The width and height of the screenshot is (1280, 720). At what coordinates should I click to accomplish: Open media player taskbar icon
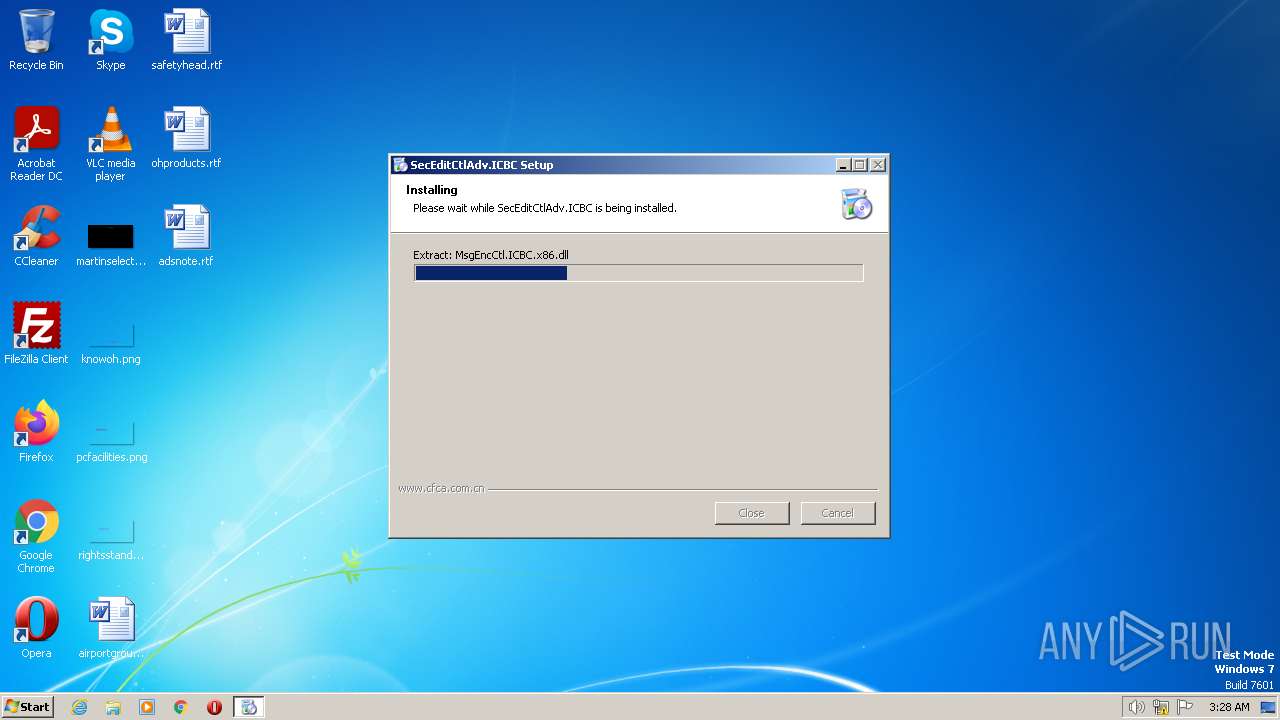(147, 707)
